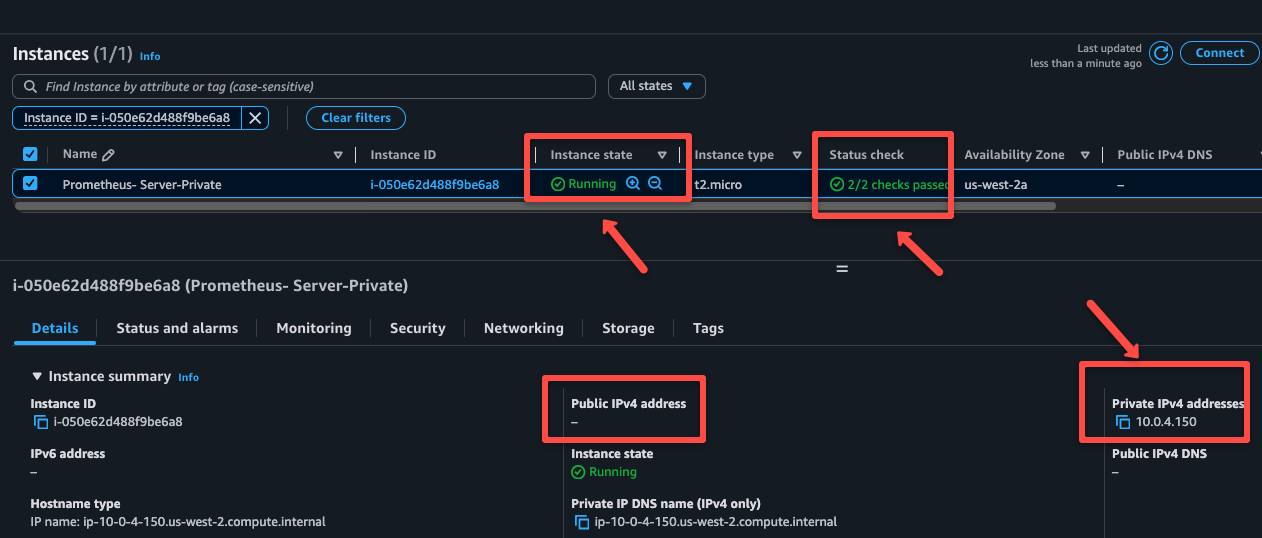Click zoom-in filter icon next to Running
The height and width of the screenshot is (538, 1262).
[x=632, y=183]
